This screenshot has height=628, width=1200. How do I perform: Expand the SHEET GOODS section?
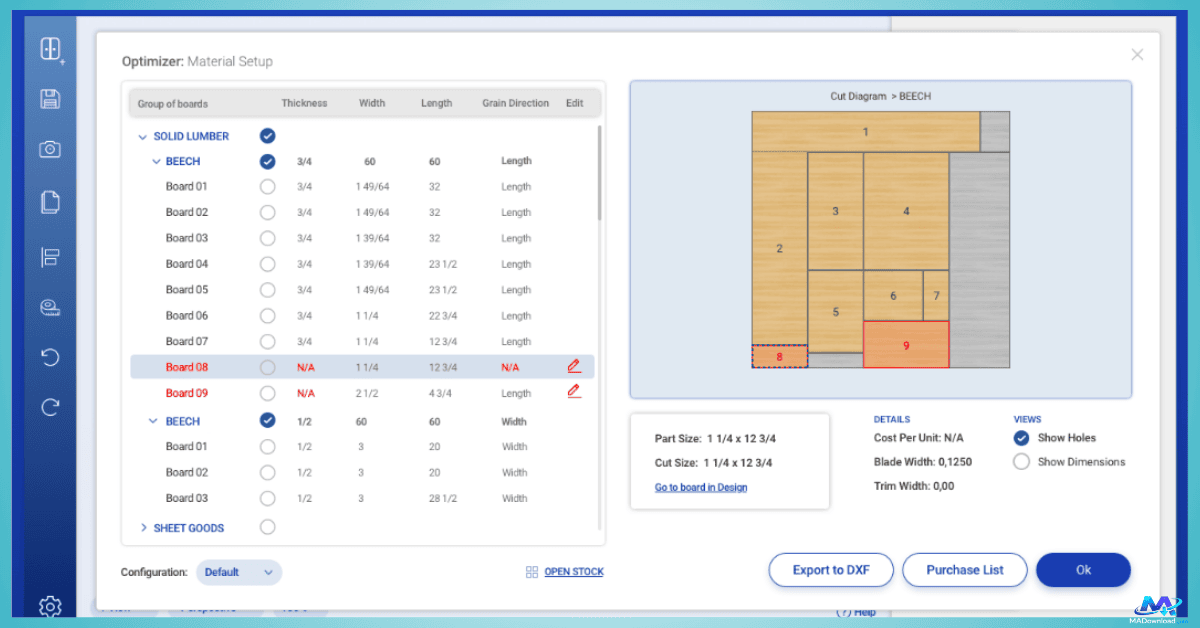coord(144,527)
